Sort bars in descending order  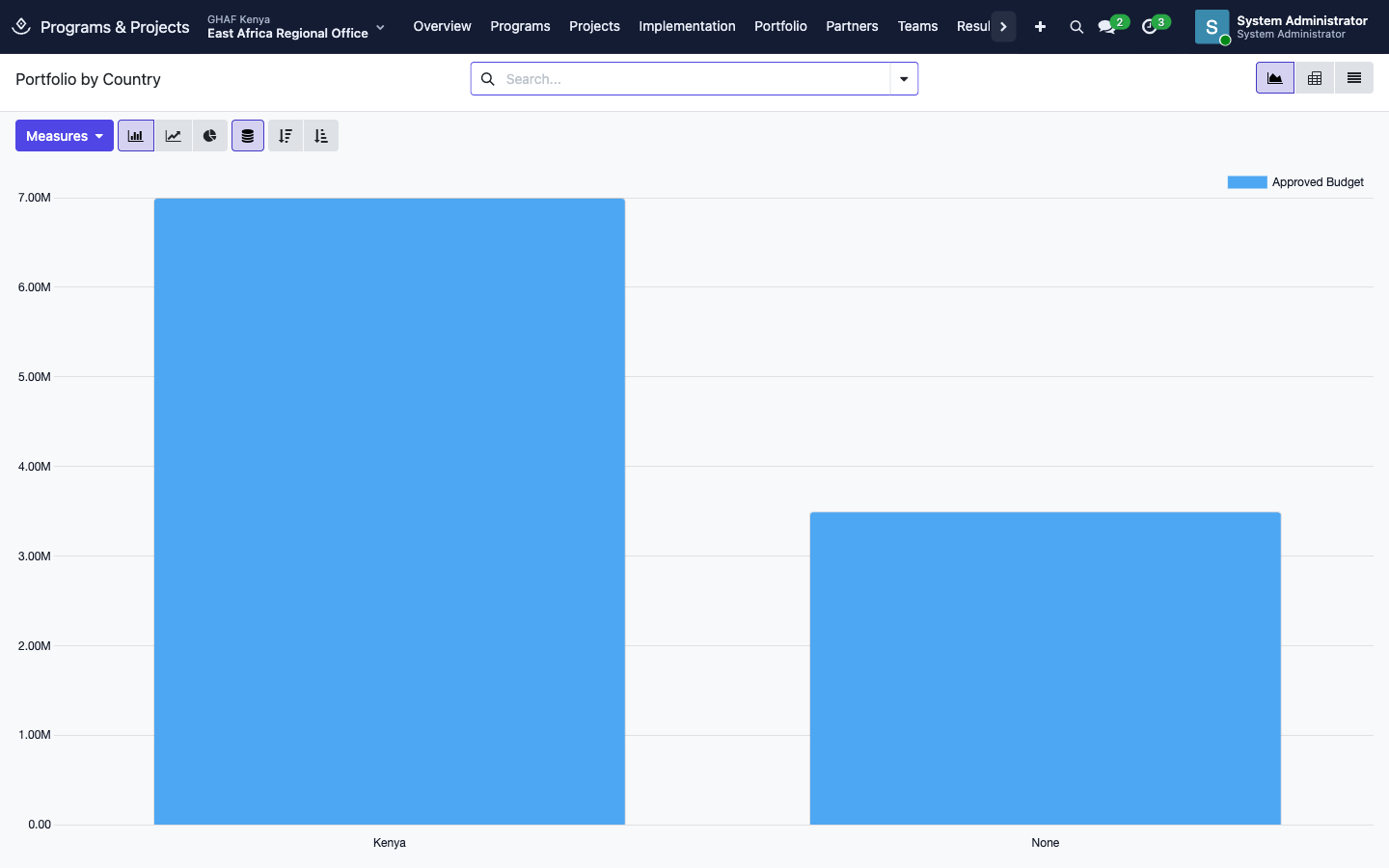tap(286, 136)
